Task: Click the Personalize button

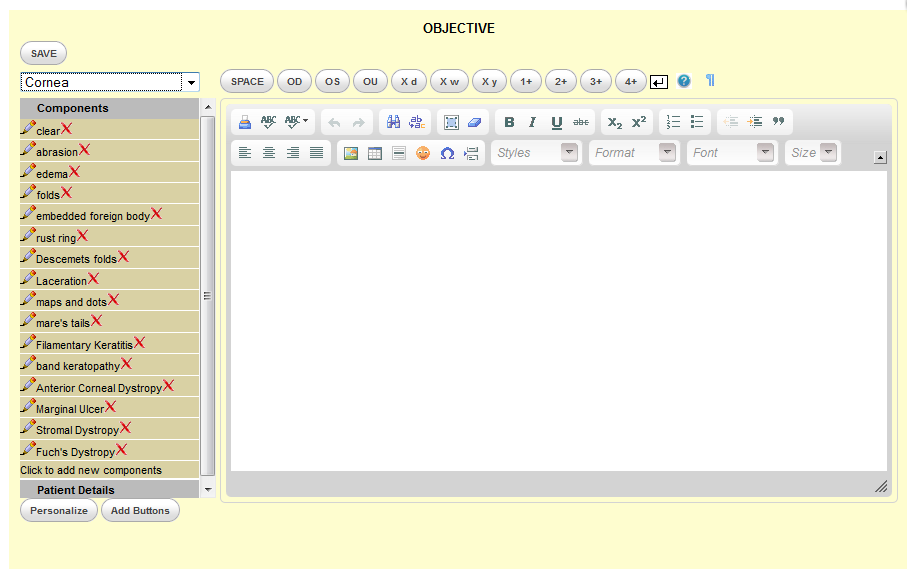Action: click(x=59, y=511)
